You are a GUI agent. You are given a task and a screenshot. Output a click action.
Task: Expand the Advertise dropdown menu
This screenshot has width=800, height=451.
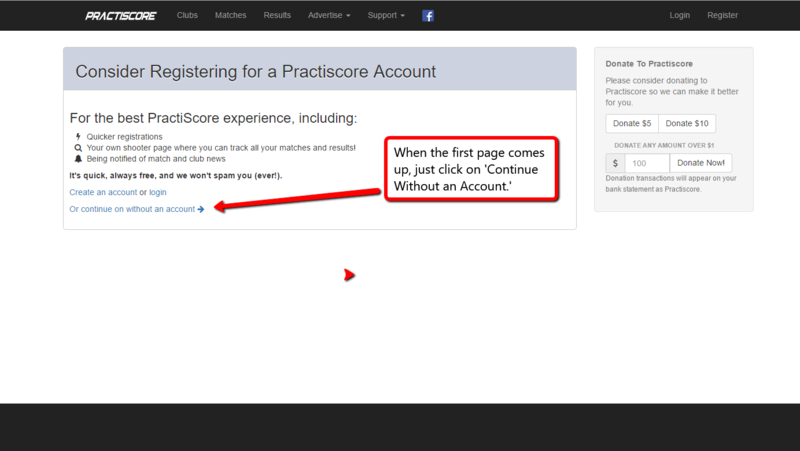329,15
